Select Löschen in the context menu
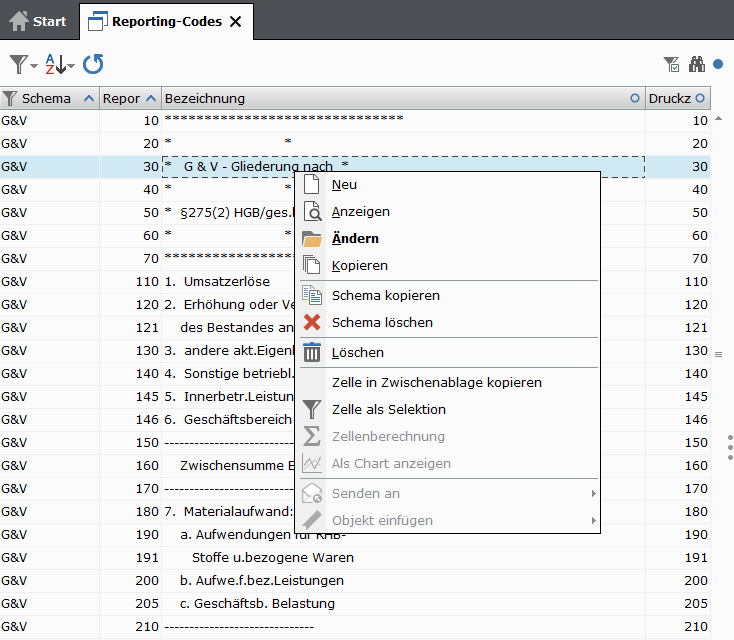734x640 pixels. pyautogui.click(x=449, y=353)
